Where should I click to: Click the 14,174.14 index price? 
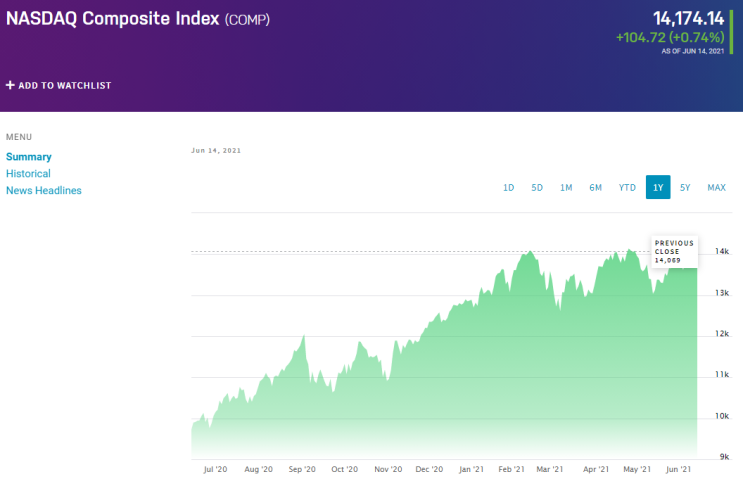(x=688, y=18)
